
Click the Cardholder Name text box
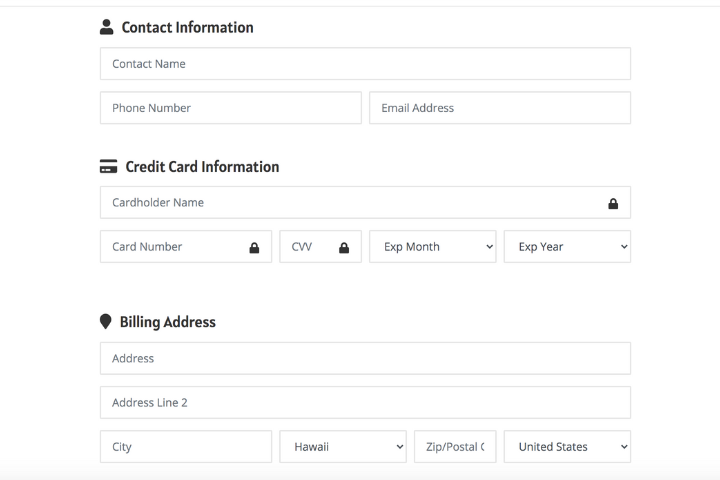[350, 203]
